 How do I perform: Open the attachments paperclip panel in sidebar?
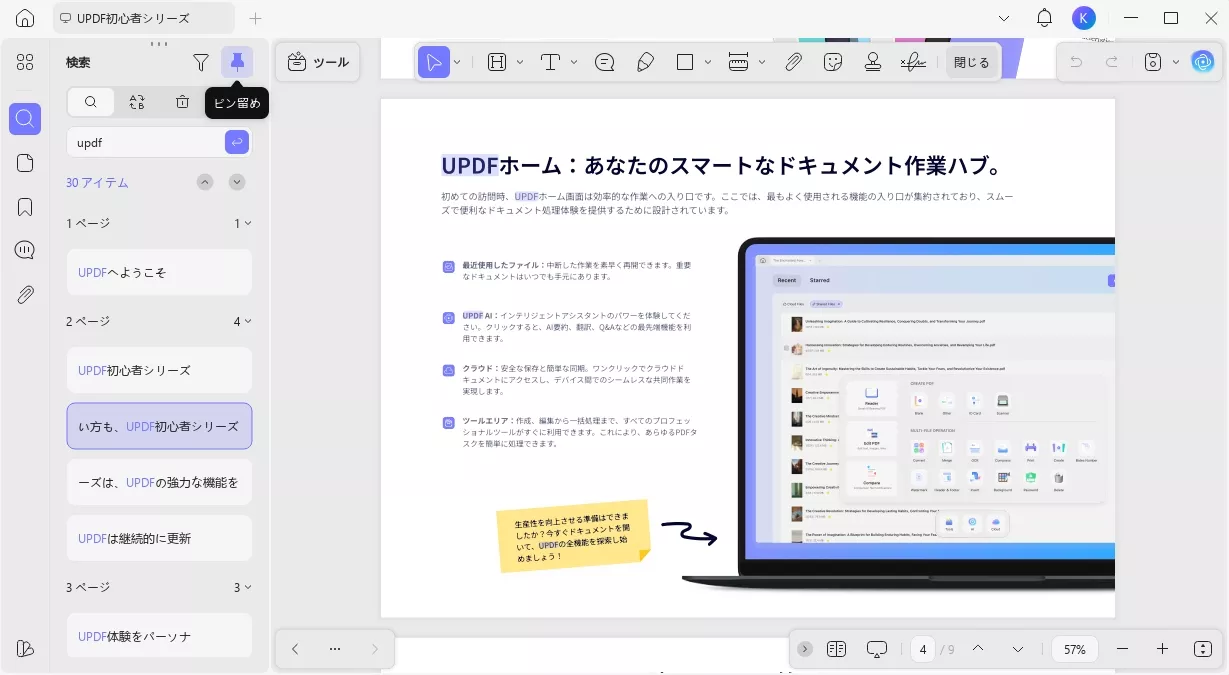click(x=25, y=294)
